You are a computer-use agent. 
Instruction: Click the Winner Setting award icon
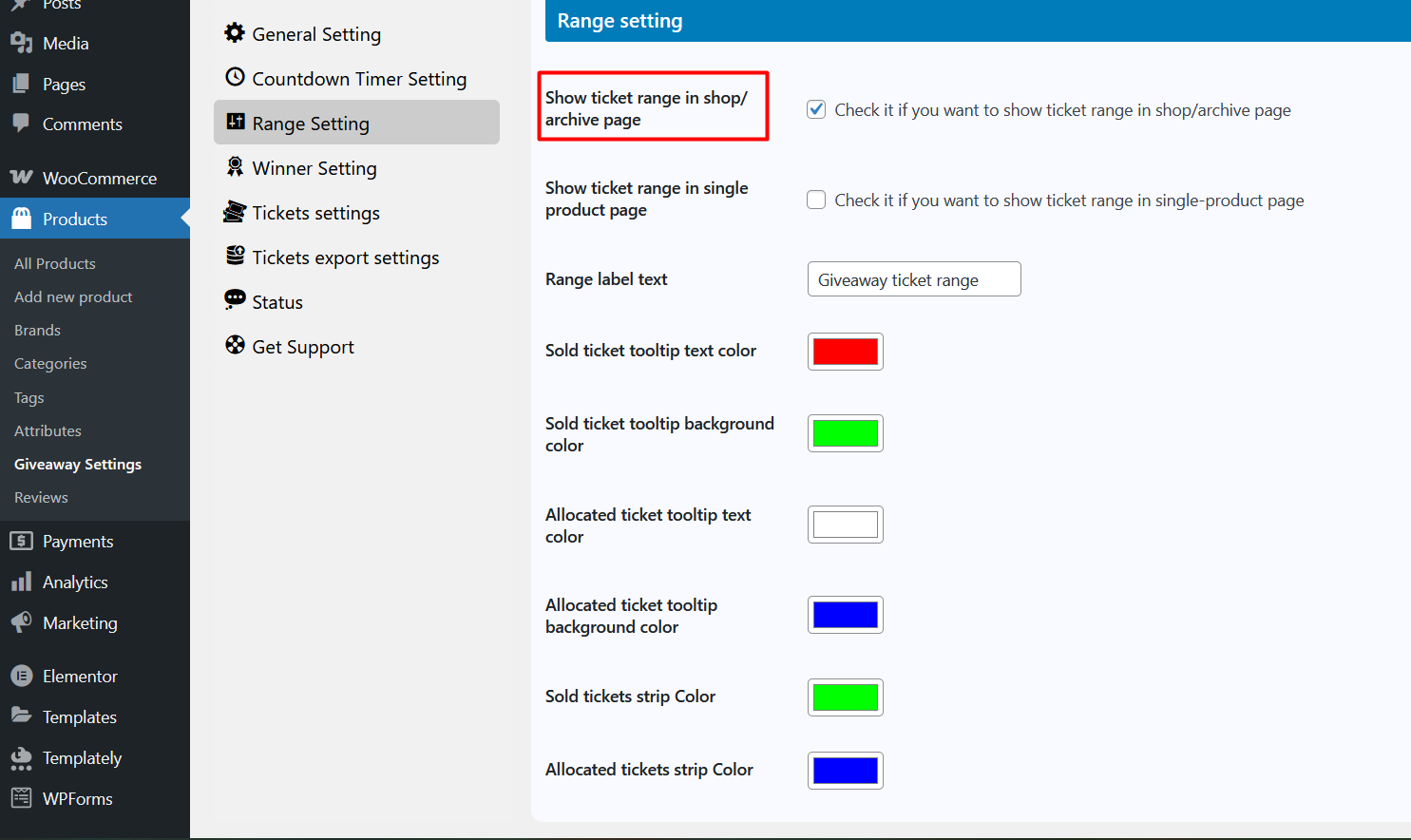[x=235, y=167]
